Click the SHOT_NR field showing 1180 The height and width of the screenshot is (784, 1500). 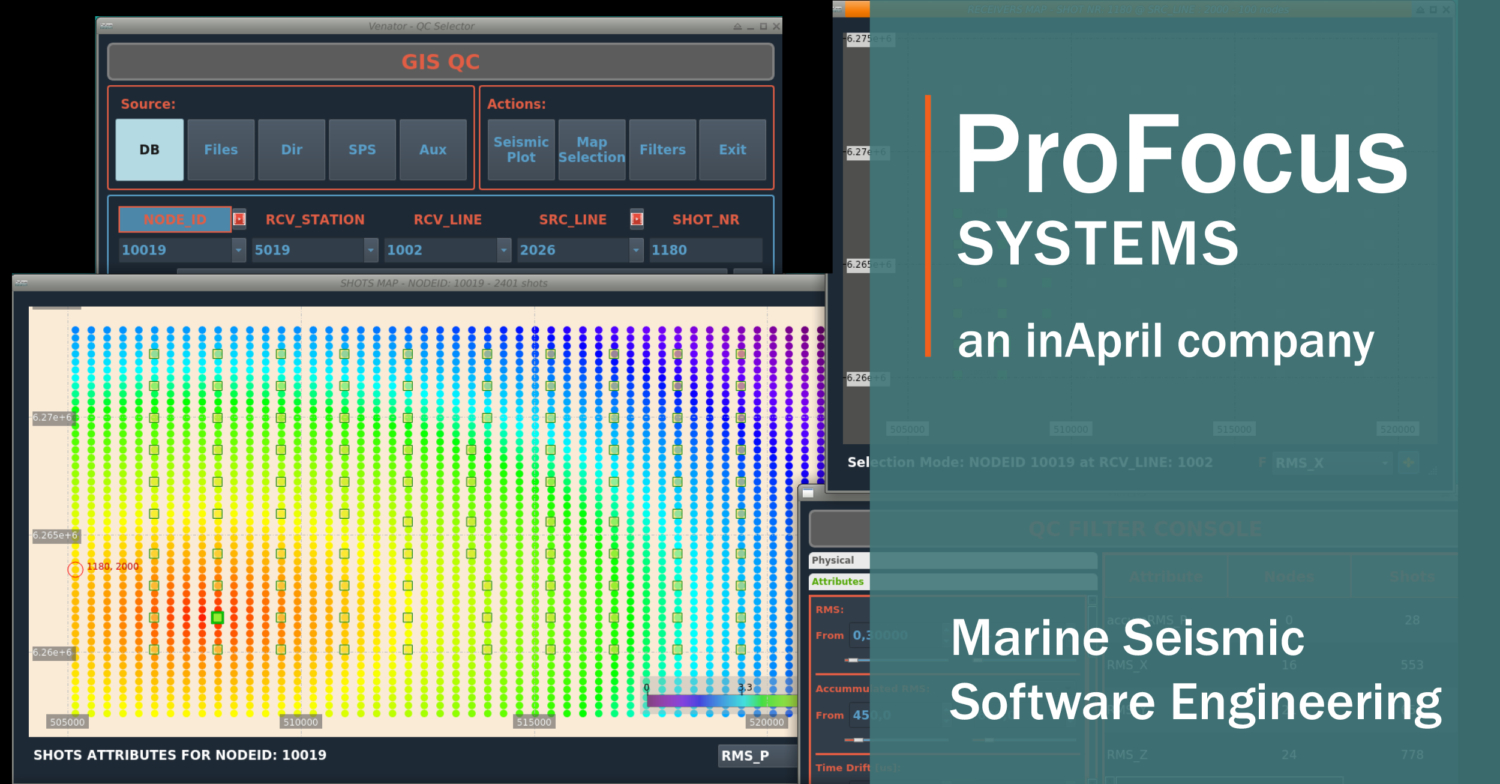tap(705, 250)
